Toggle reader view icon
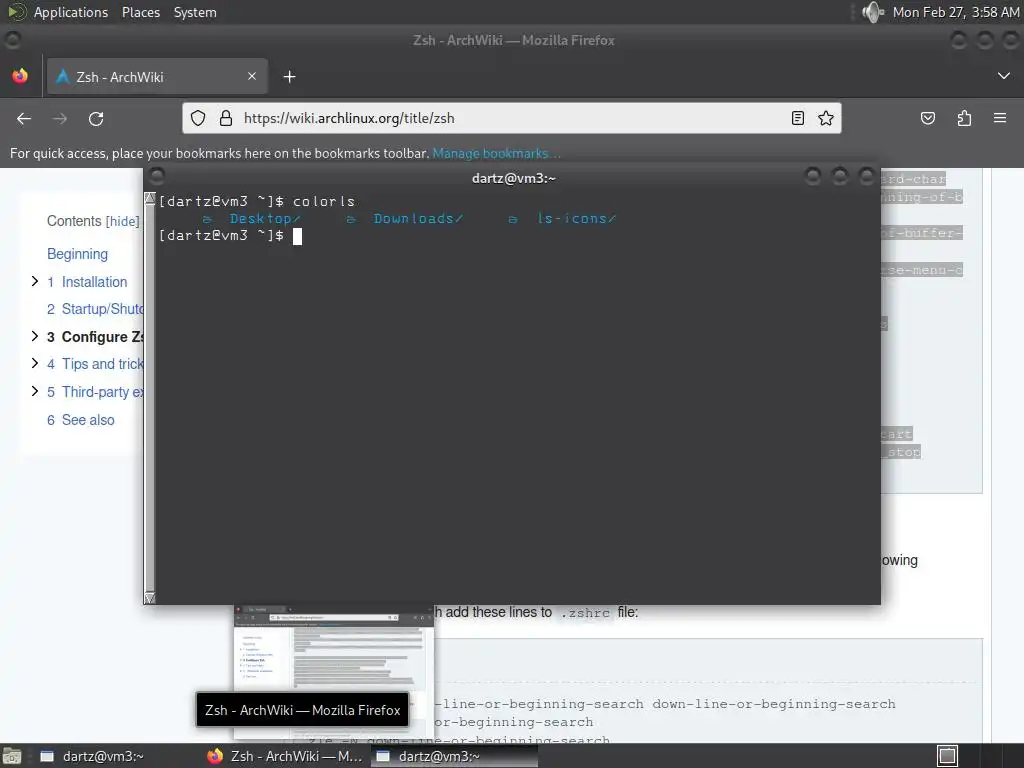Image resolution: width=1024 pixels, height=768 pixels. coord(797,118)
